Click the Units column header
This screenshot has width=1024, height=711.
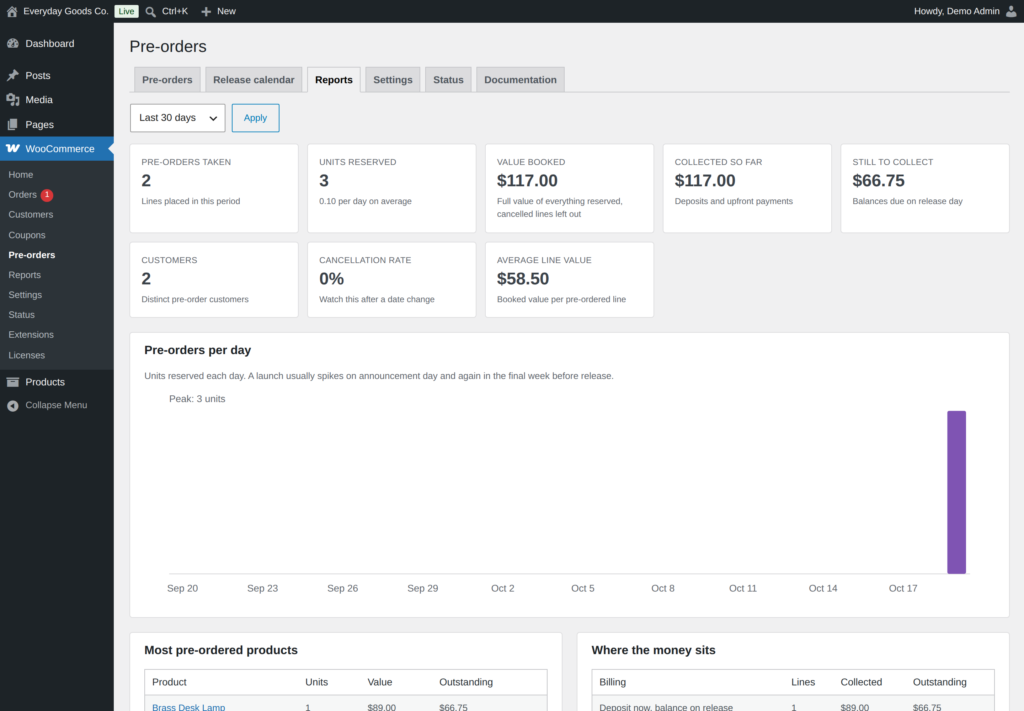click(x=317, y=682)
